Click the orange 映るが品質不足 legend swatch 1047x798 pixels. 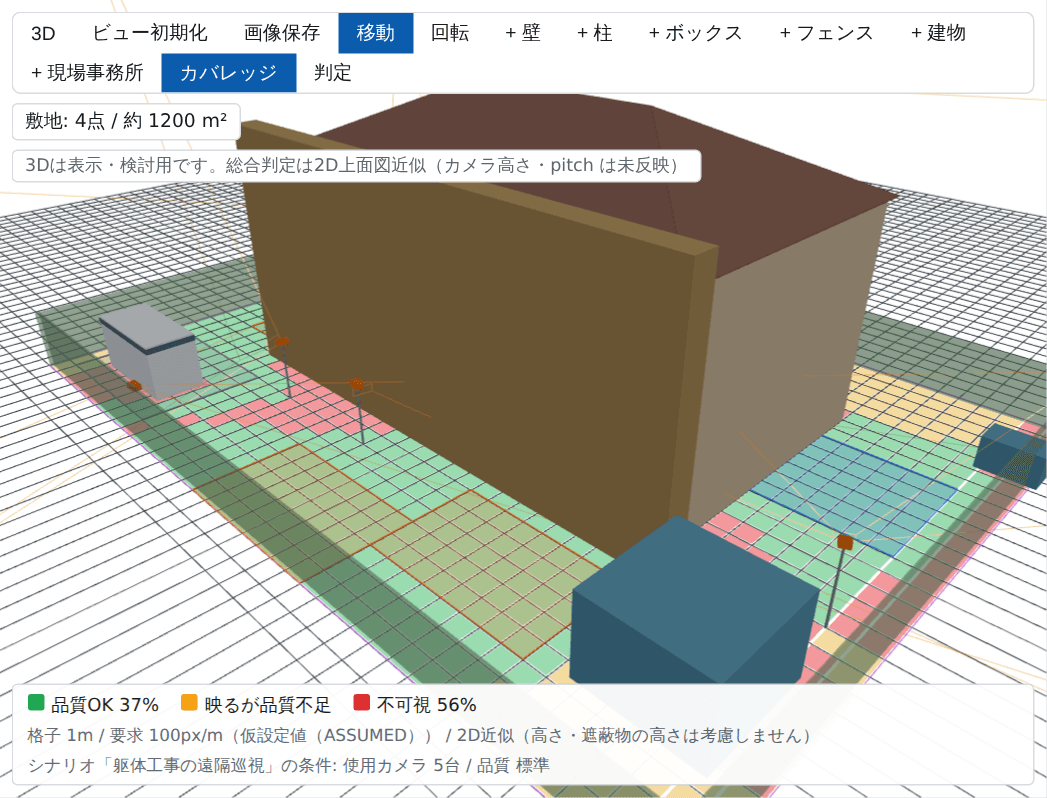click(x=190, y=703)
